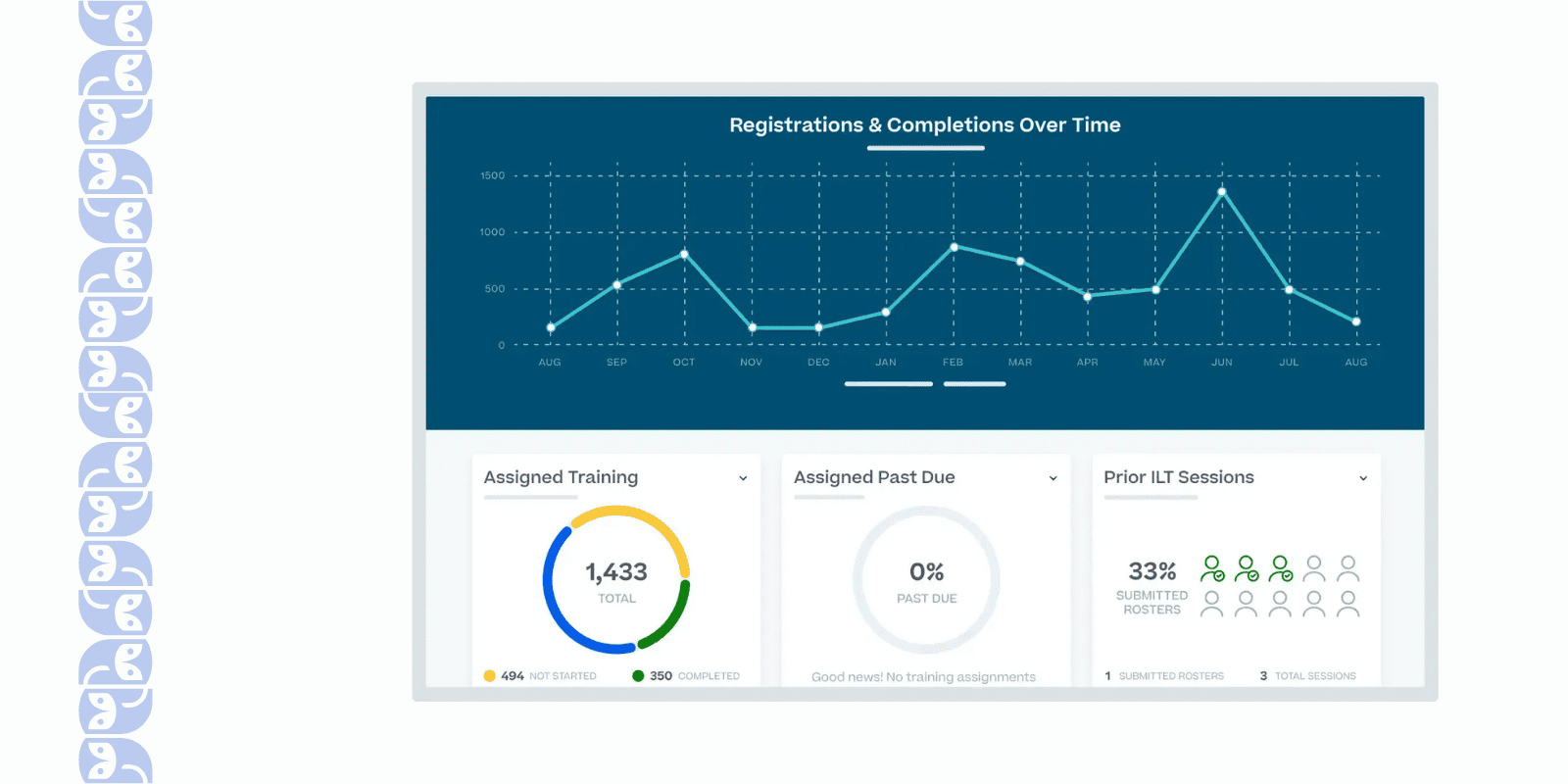Screen dimensions: 1568x784
Task: Click the shorter legend bar below chart
Action: point(975,384)
